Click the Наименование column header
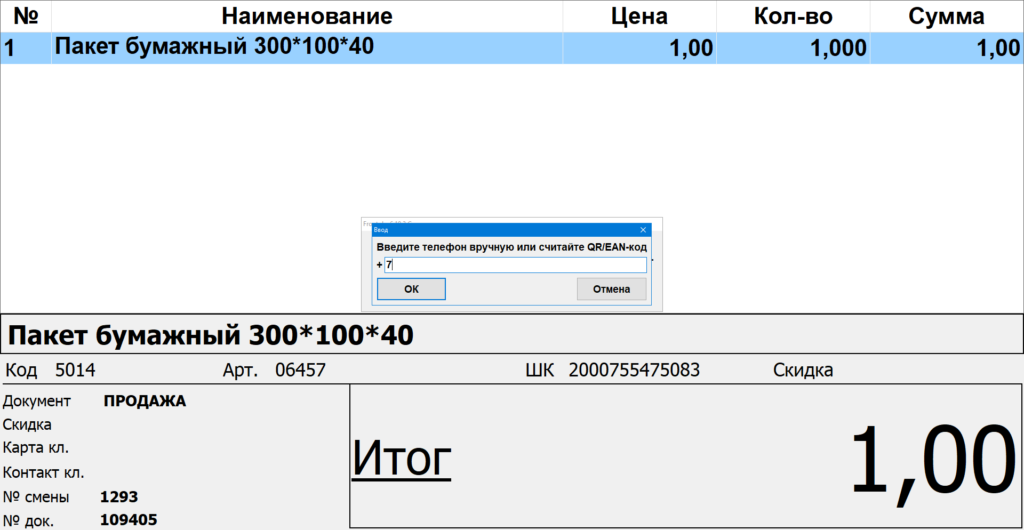This screenshot has height=530, width=1024. tap(306, 16)
